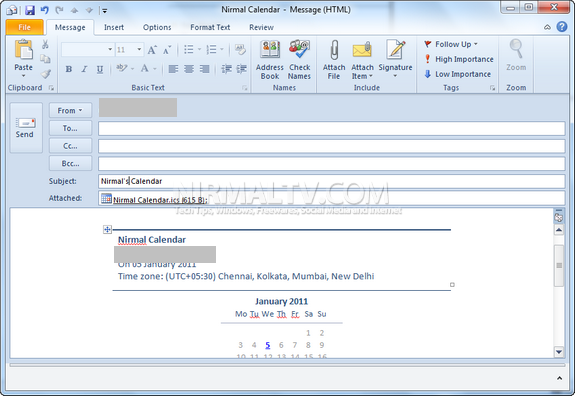The image size is (575, 396).
Task: Toggle Bold formatting
Action: [x=69, y=69]
